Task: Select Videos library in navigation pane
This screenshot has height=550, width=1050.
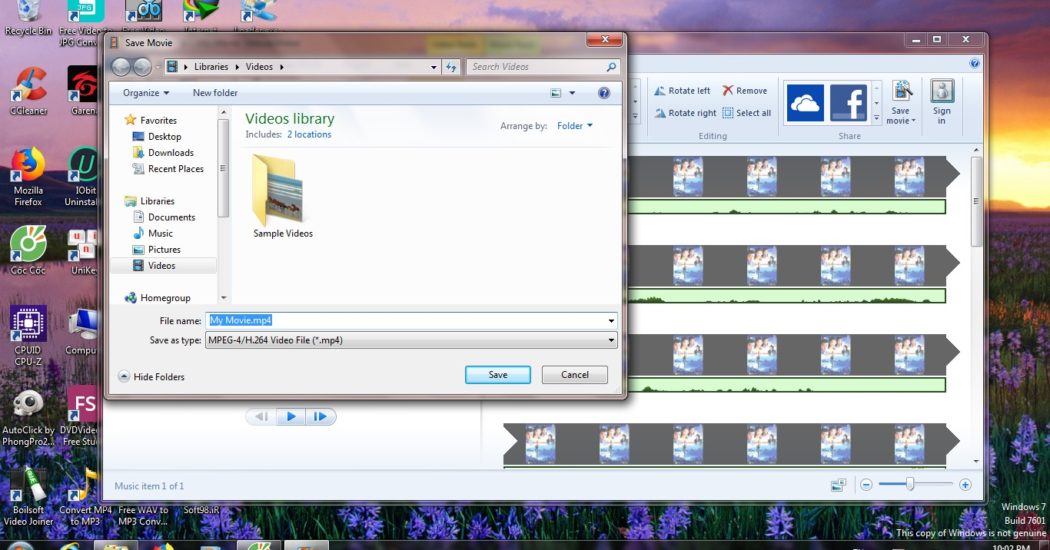Action: coord(154,265)
